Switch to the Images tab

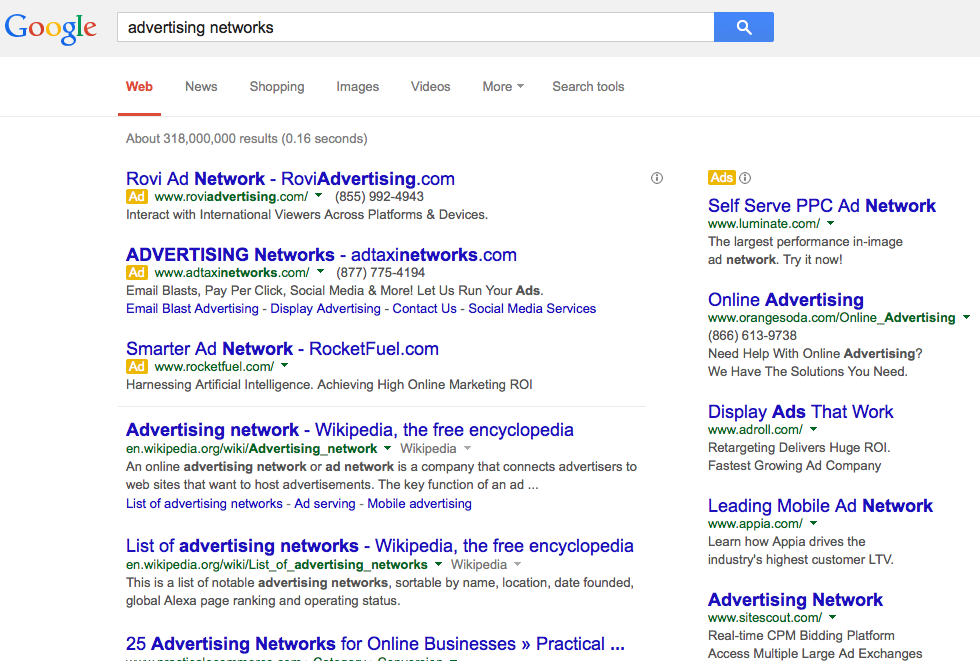click(357, 87)
